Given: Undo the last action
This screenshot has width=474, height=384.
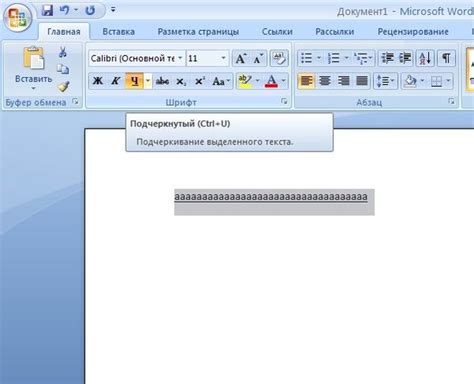Looking at the screenshot, I should 64,10.
